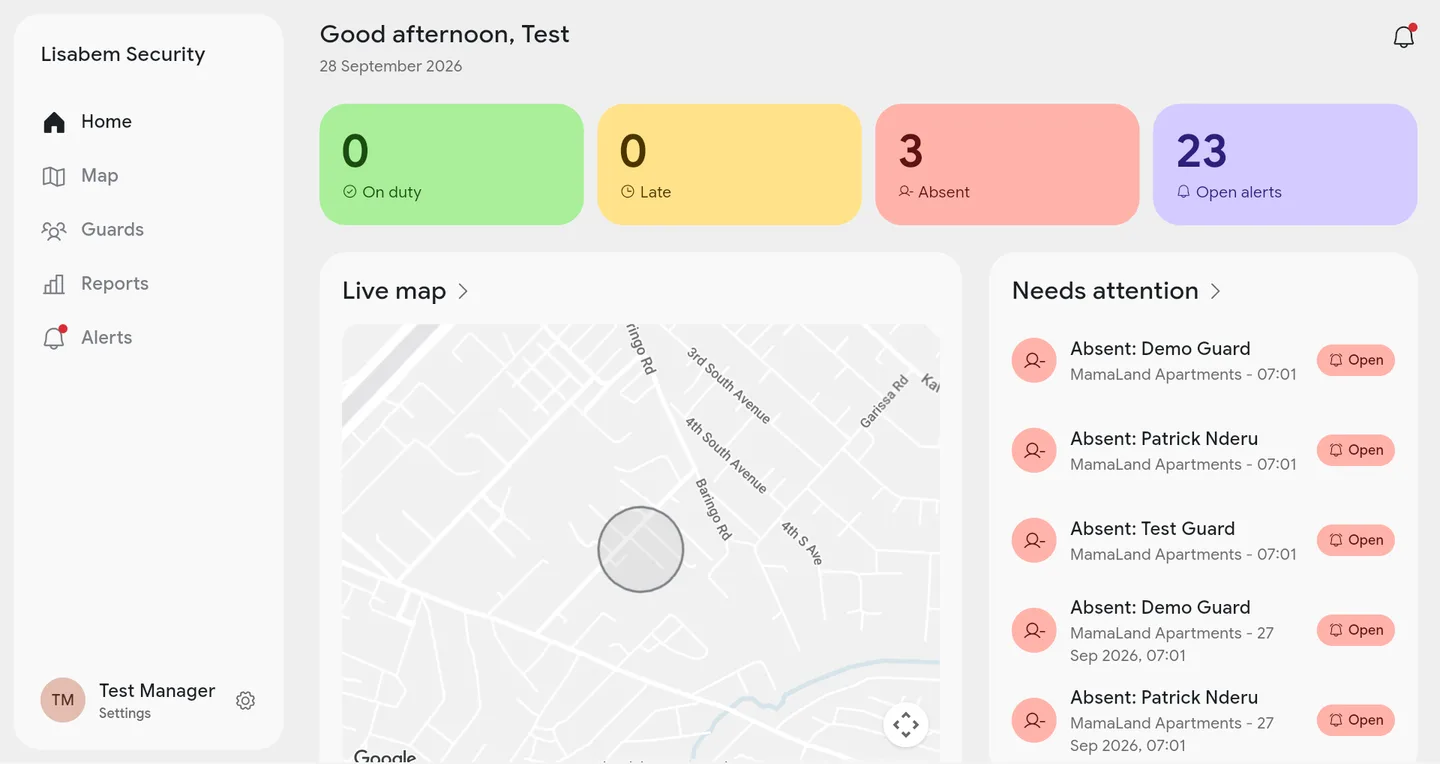Open notifications bell at top right
This screenshot has height=764, width=1440.
tap(1404, 37)
